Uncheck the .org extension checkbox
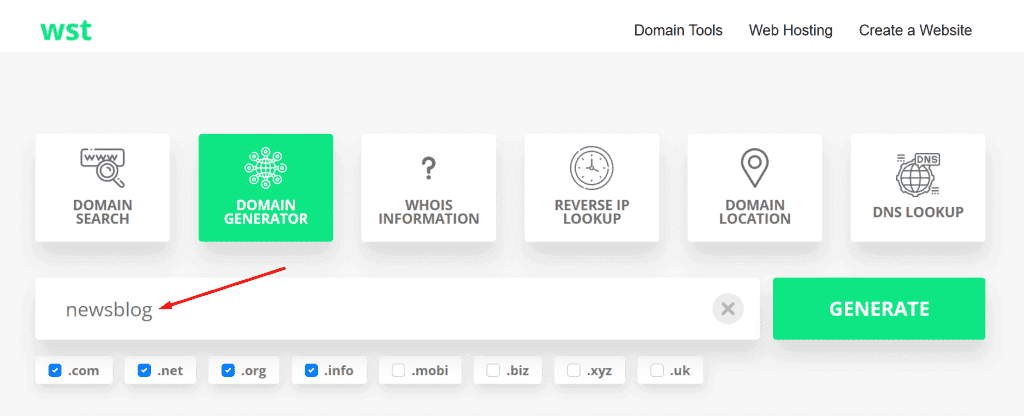 228,371
